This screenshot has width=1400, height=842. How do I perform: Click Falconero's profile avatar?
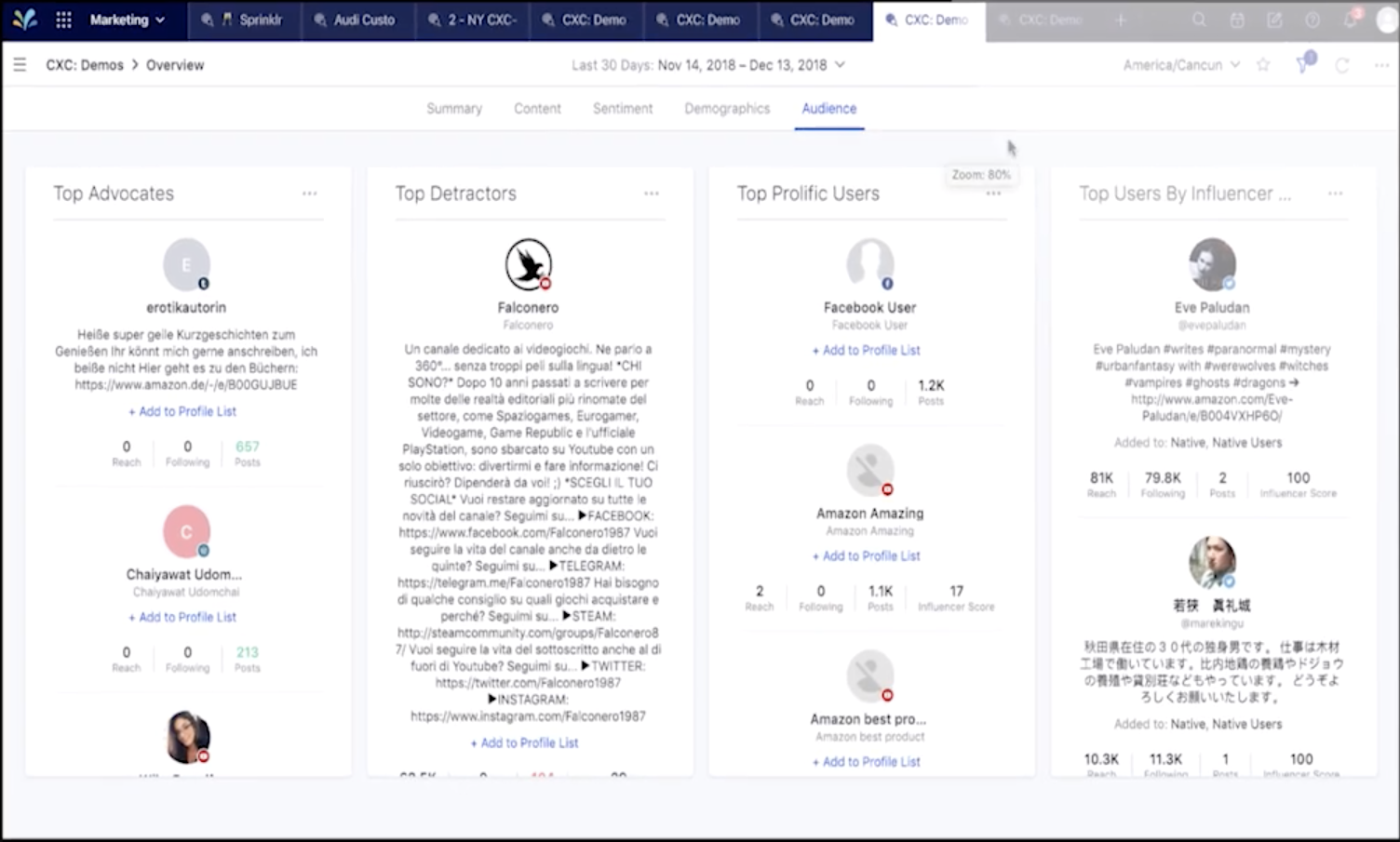click(x=528, y=264)
